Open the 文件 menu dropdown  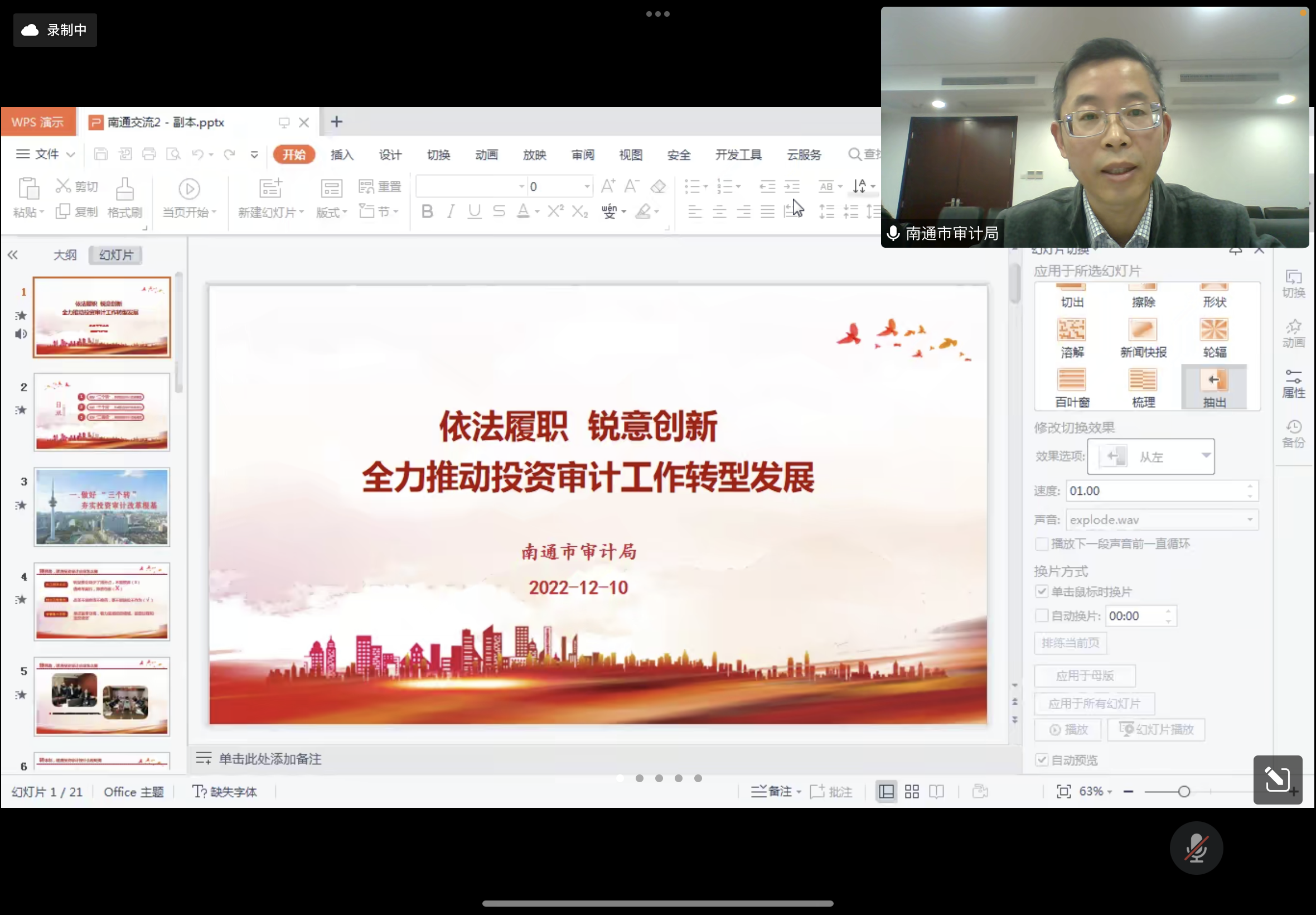tap(46, 154)
